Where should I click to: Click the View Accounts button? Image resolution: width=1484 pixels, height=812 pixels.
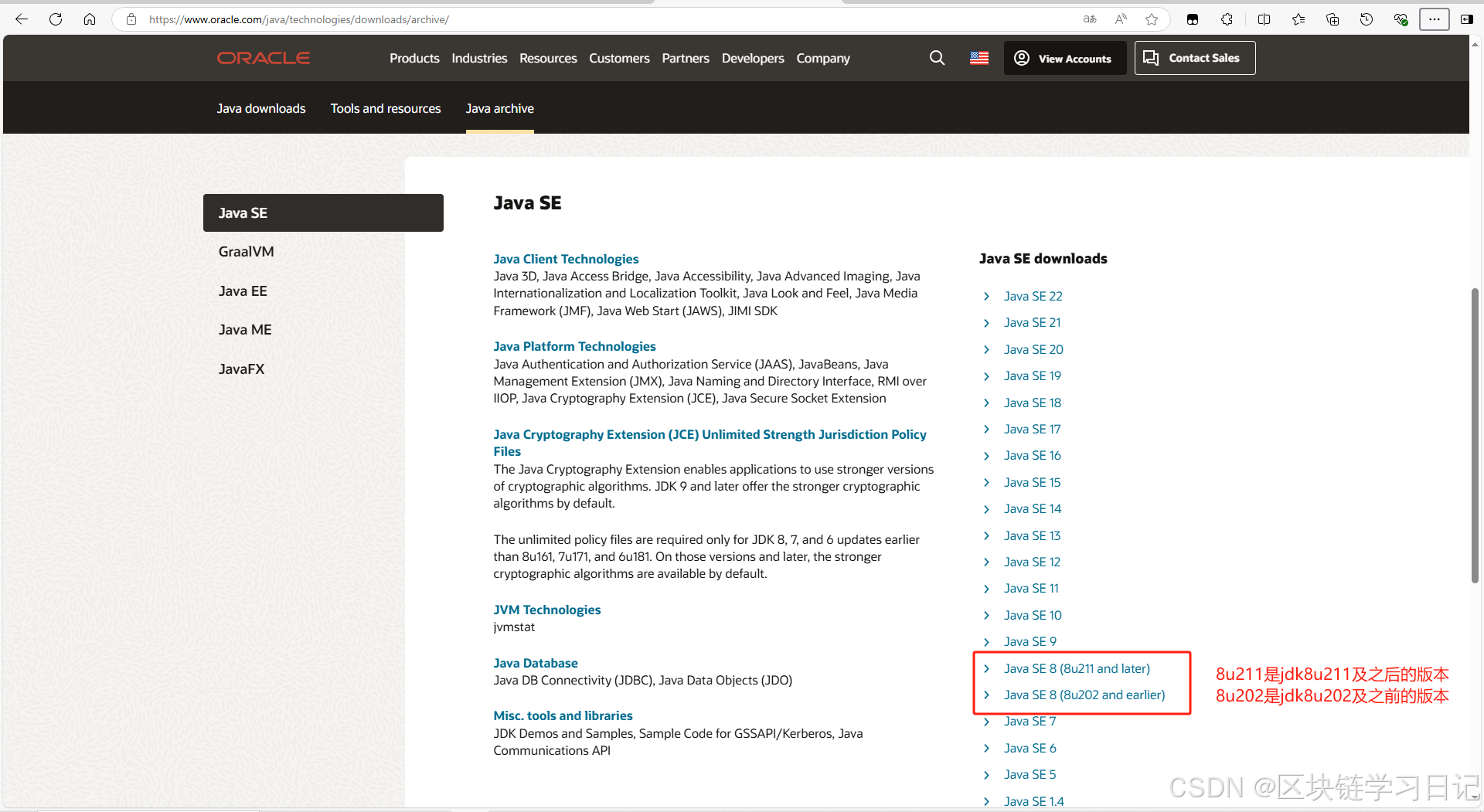pos(1064,58)
